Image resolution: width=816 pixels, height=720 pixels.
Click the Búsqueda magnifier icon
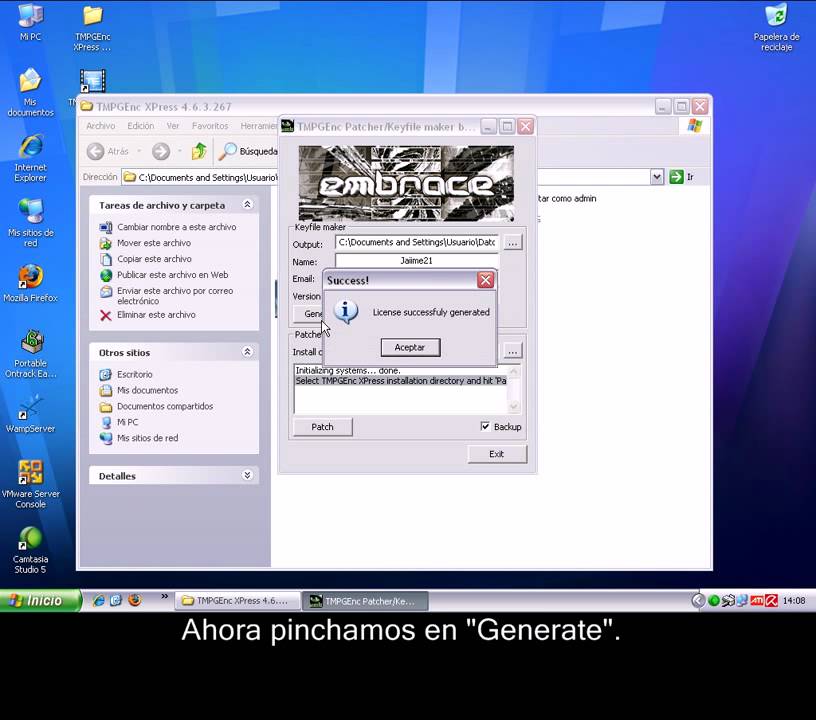click(x=227, y=151)
